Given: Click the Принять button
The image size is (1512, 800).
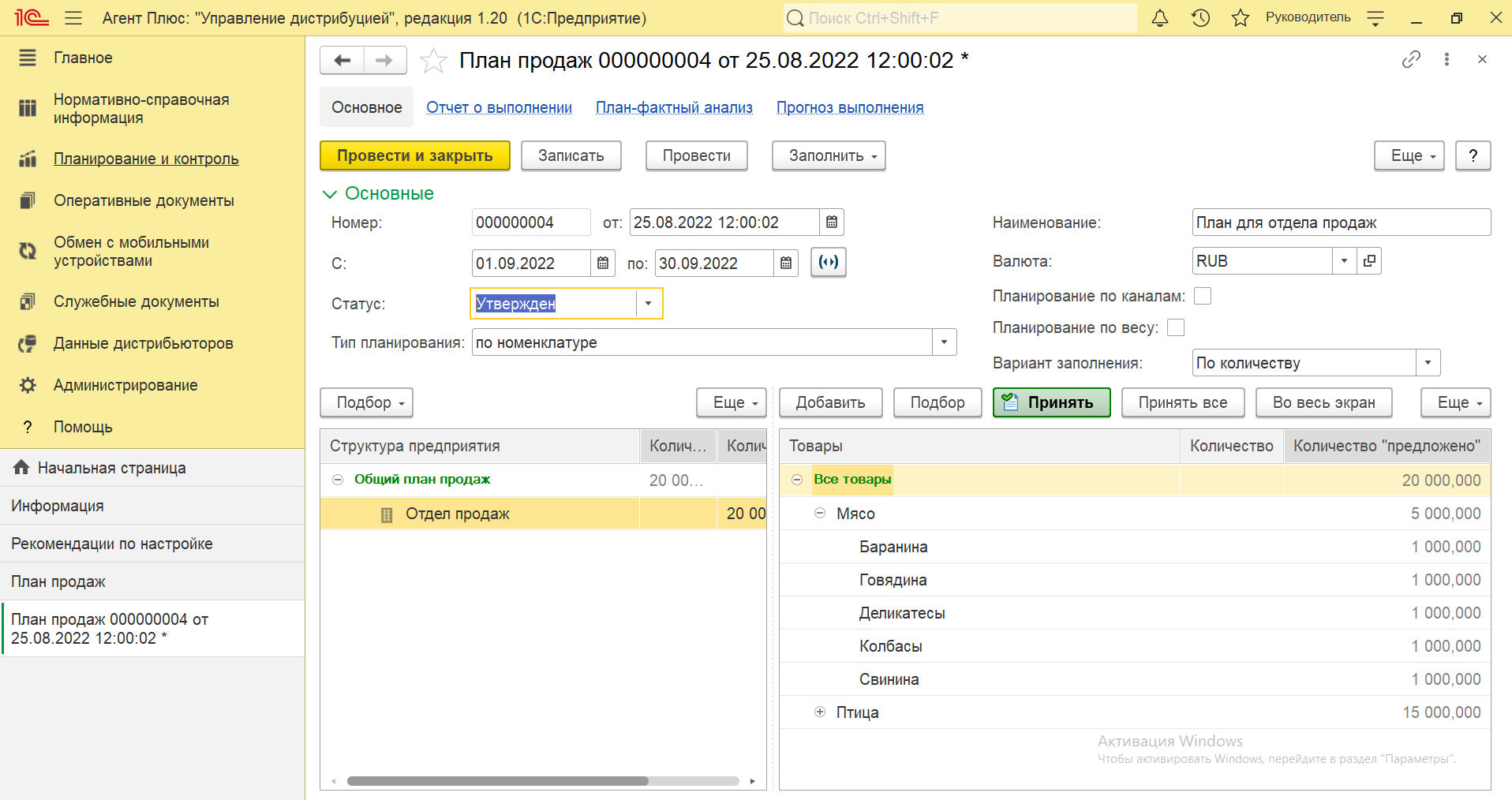Looking at the screenshot, I should click(1051, 402).
